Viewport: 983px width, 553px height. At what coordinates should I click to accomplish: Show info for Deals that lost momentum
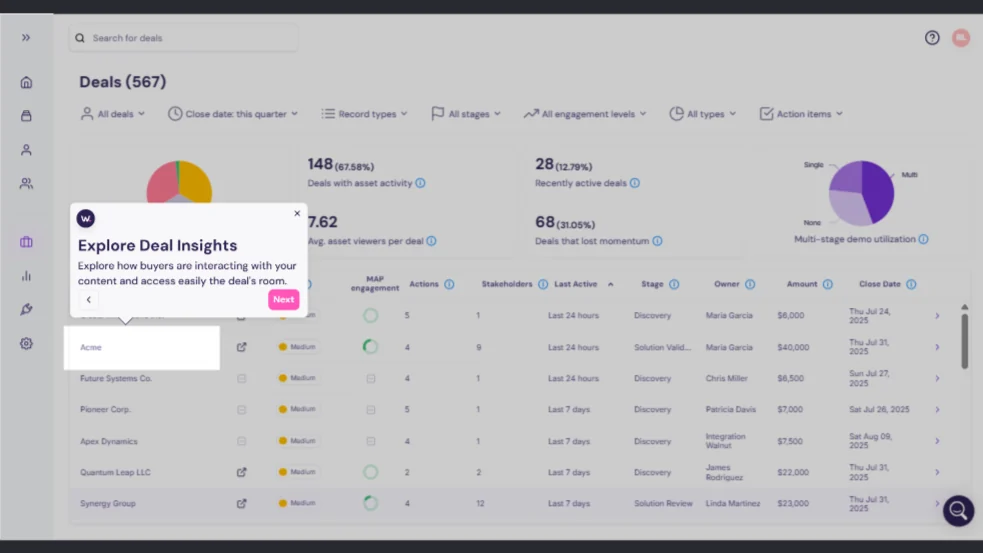coord(657,241)
